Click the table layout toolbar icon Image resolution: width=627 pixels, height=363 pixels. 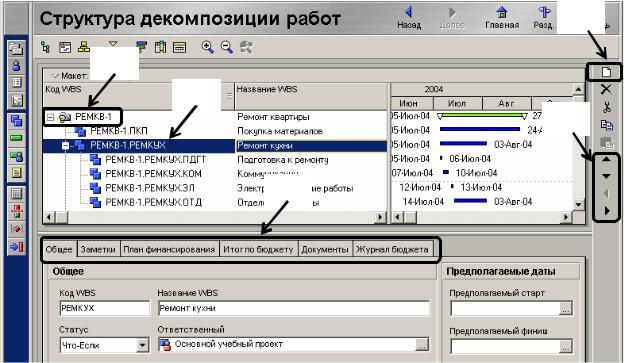pyautogui.click(x=180, y=48)
